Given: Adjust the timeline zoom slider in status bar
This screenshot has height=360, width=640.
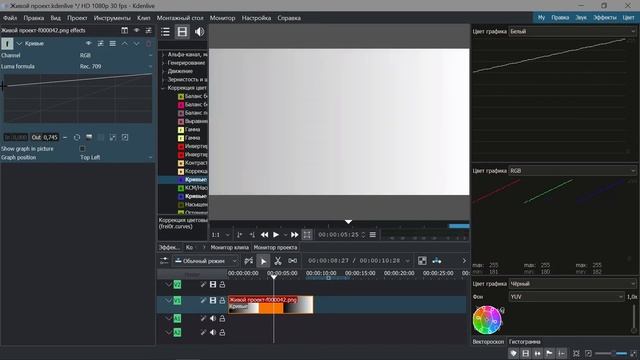Looking at the screenshot, I should (x=611, y=353).
